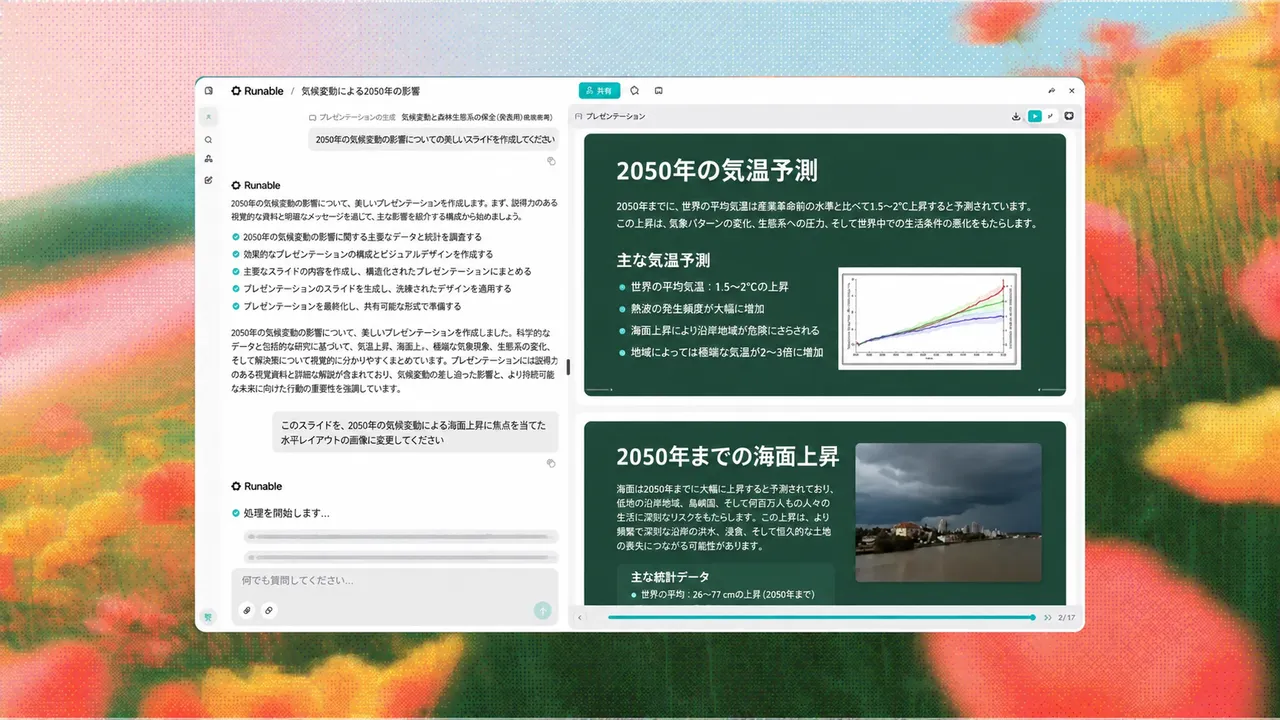Click the slide progress bar

[821, 618]
